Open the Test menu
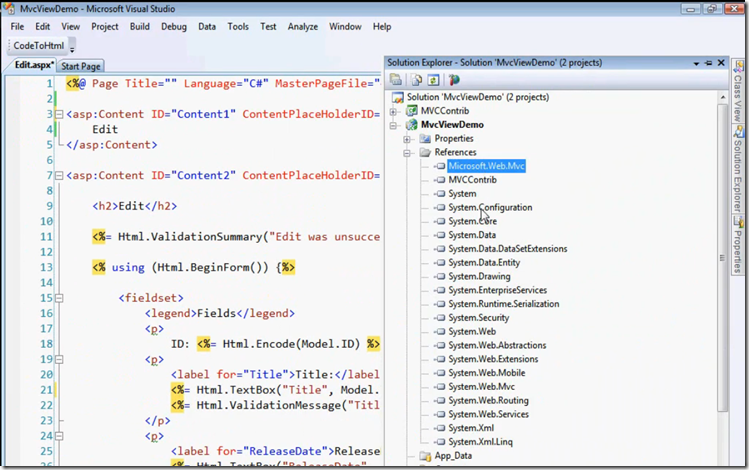Viewport: 749px width, 470px height. click(x=268, y=27)
